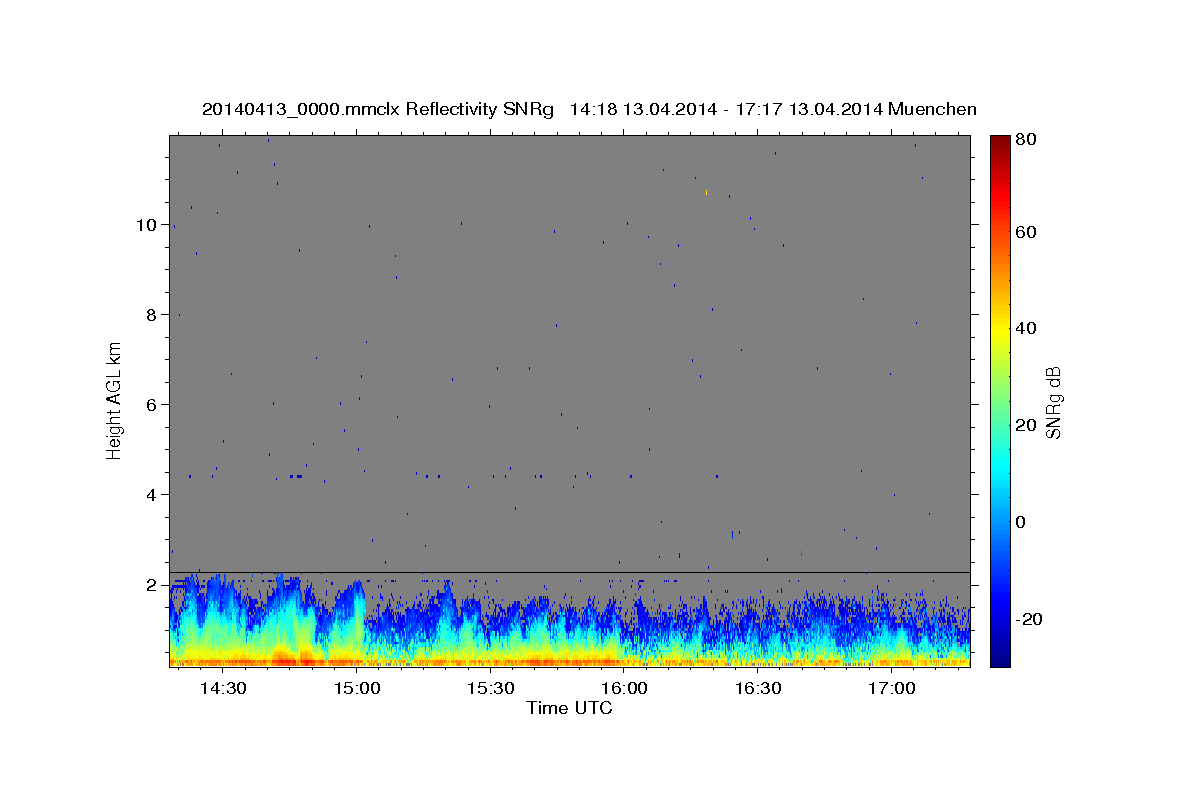Image resolution: width=1200 pixels, height=800 pixels.
Task: Click the 'SNRg dB' colorbar label
Action: point(1052,402)
